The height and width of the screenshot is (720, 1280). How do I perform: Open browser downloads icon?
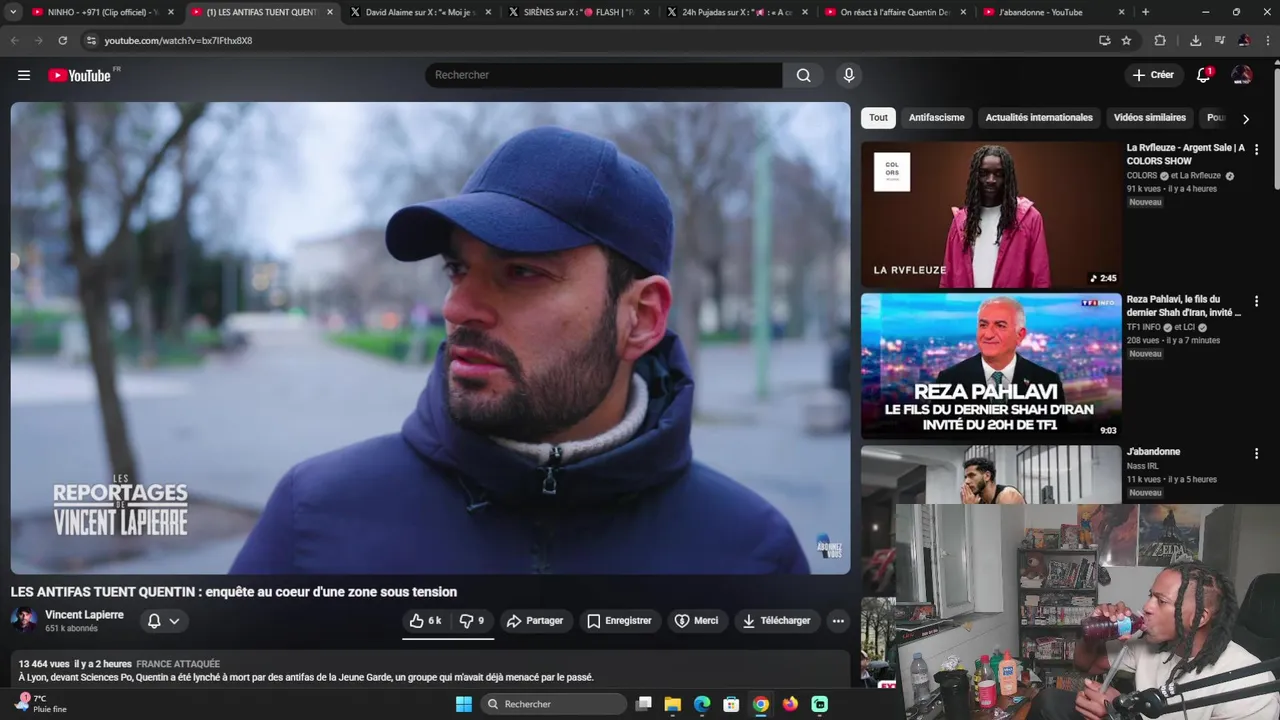(x=1195, y=40)
